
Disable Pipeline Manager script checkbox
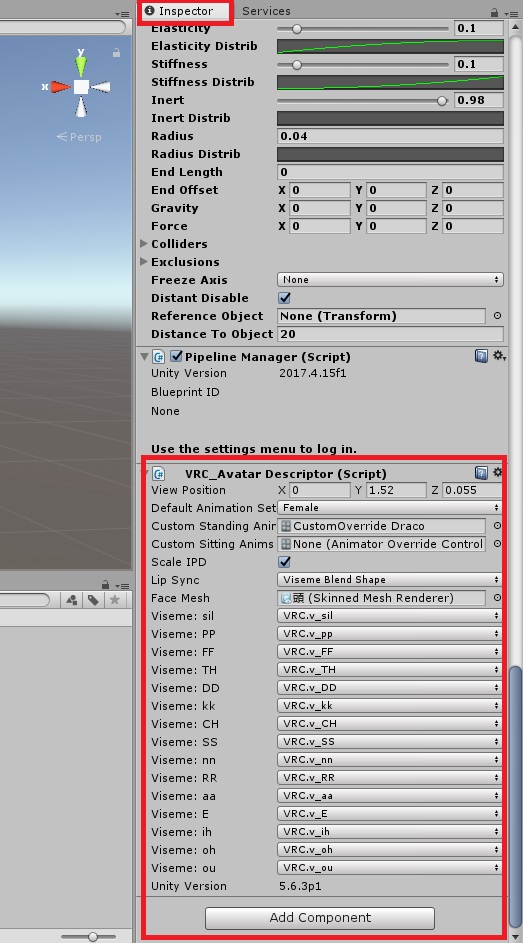[176, 356]
